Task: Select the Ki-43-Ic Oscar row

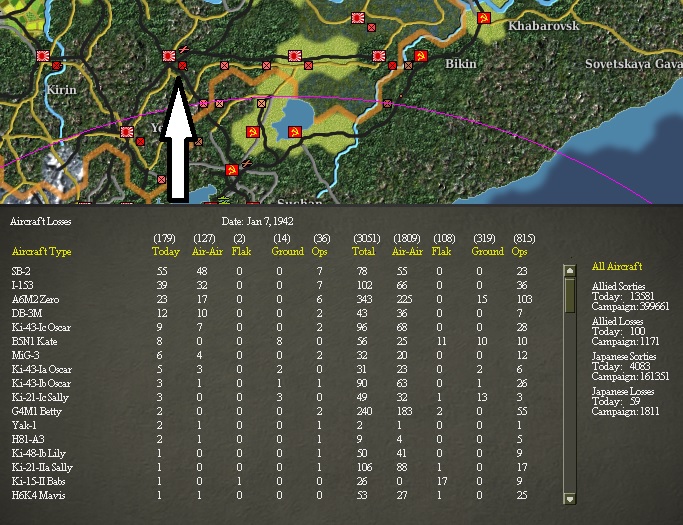Action: pos(270,327)
